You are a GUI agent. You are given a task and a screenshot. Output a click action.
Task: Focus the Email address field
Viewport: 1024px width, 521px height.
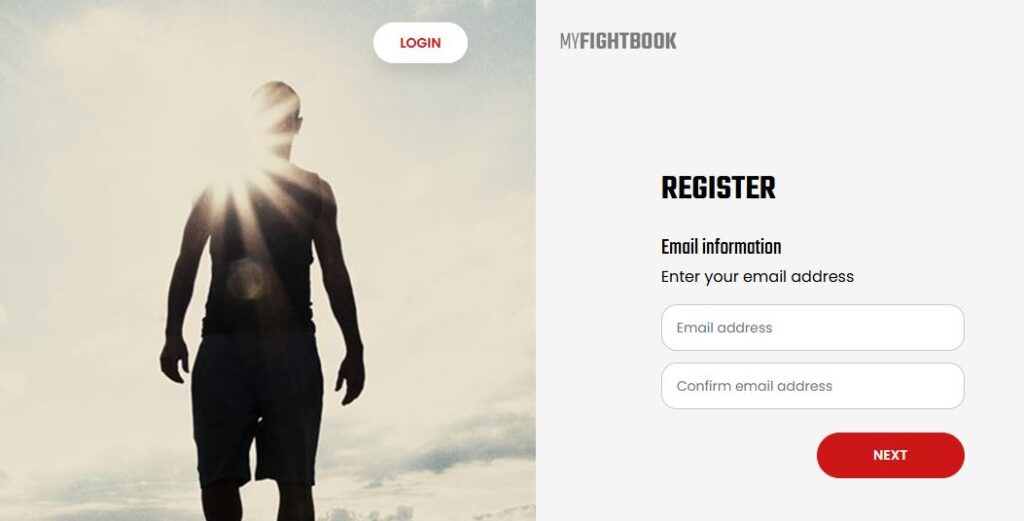coord(812,328)
